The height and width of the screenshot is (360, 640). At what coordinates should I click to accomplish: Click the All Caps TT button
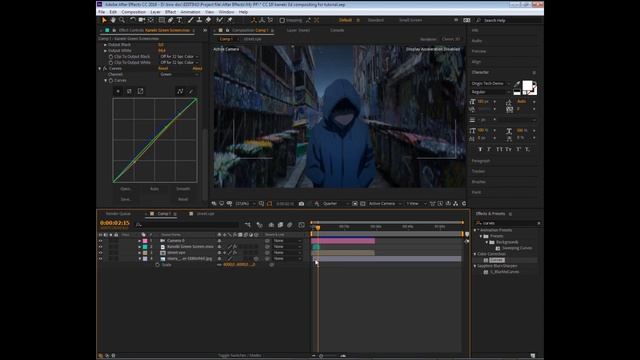click(499, 149)
